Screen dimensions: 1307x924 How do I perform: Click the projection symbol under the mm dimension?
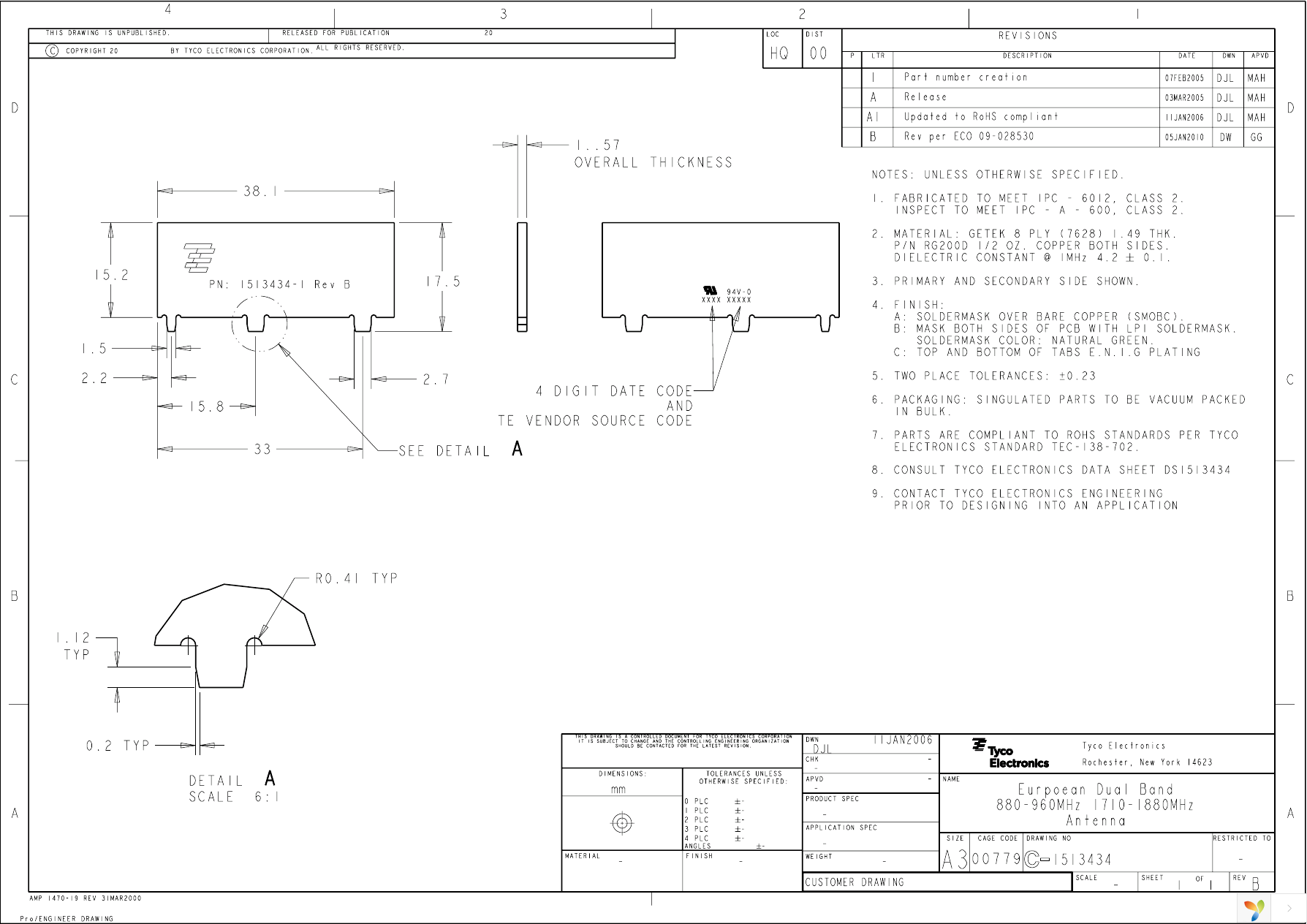pyautogui.click(x=622, y=824)
